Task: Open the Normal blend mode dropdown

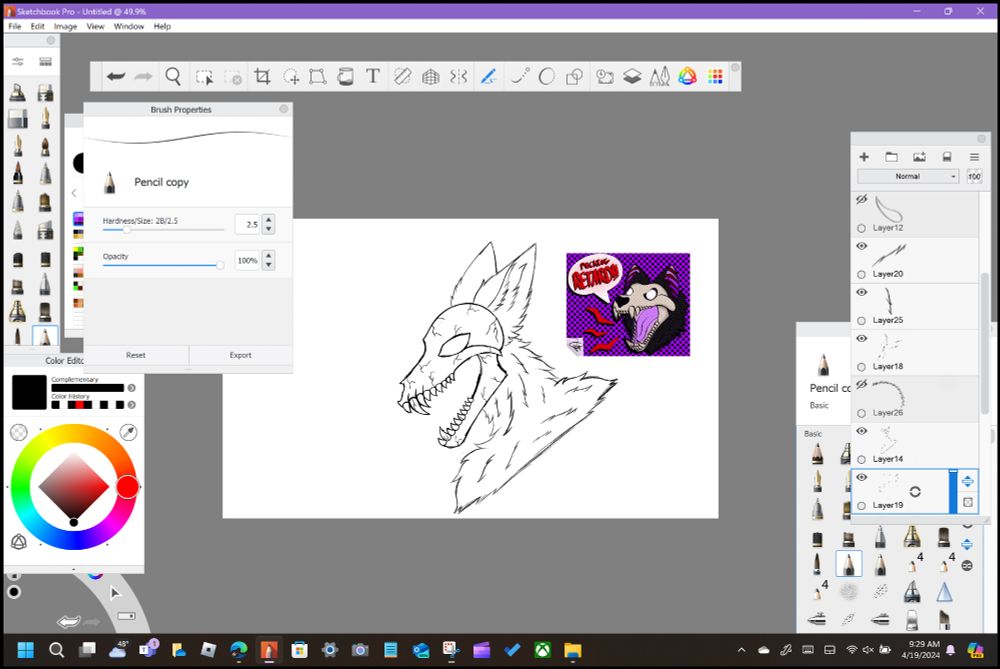Action: (908, 176)
